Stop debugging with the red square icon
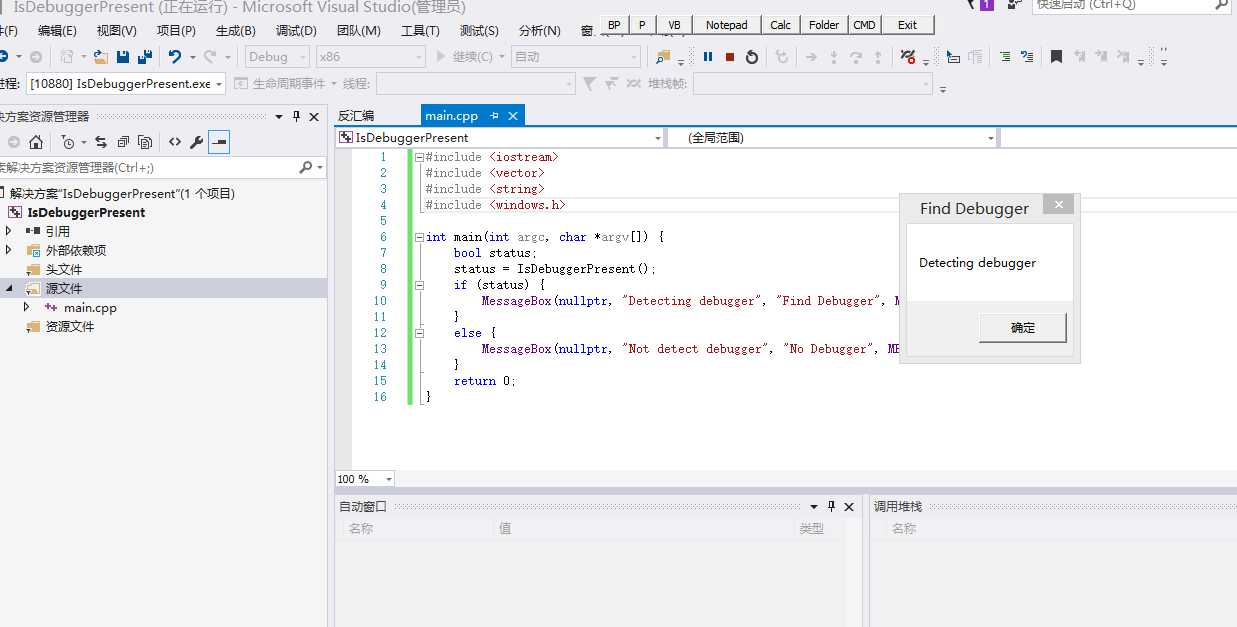This screenshot has height=627, width=1237. (x=730, y=57)
